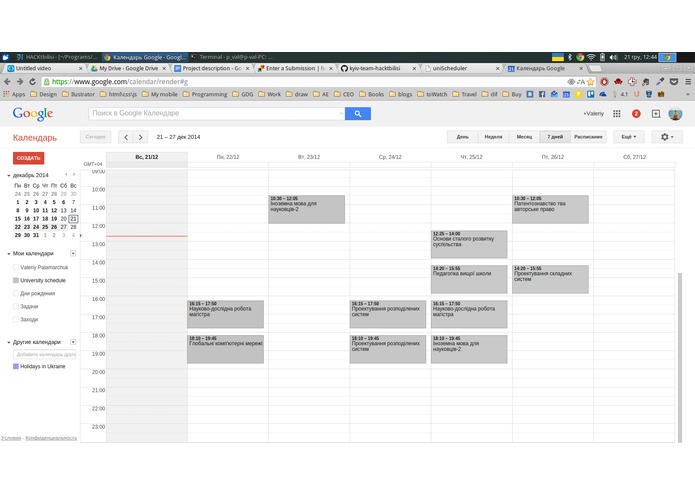This screenshot has width=695, height=494.
Task: Toggle the Valeriy Palamarchuk calendar
Action: tap(16, 267)
